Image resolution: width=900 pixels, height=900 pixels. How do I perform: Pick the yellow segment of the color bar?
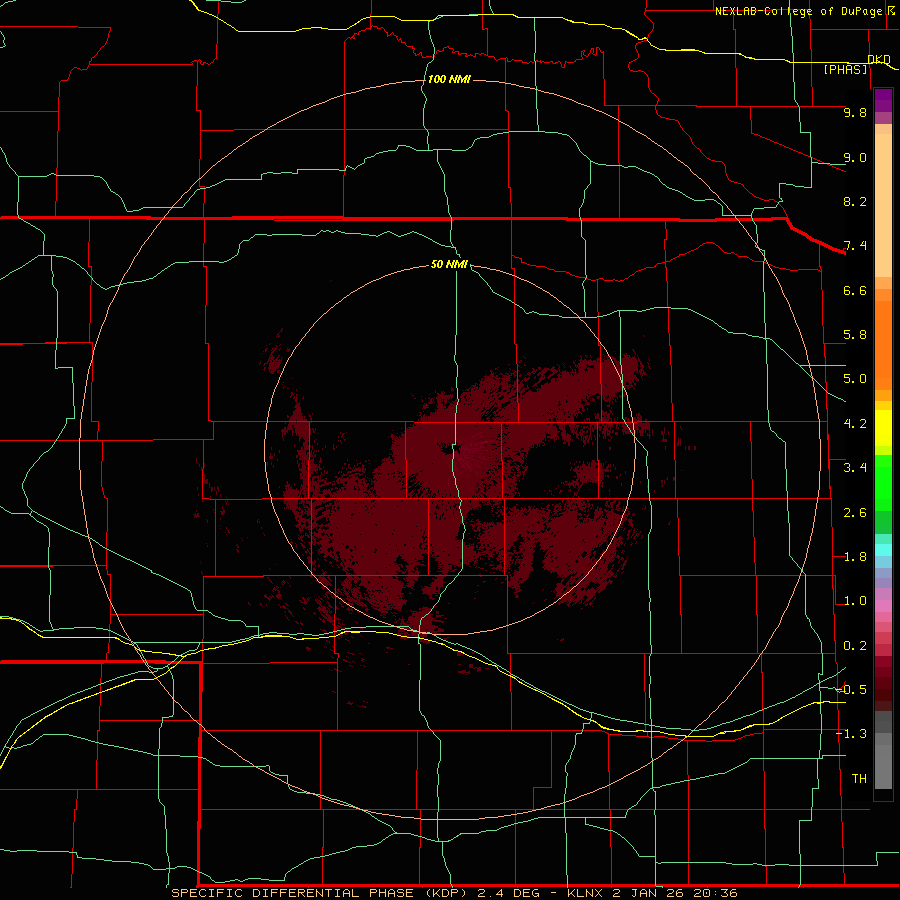(883, 428)
